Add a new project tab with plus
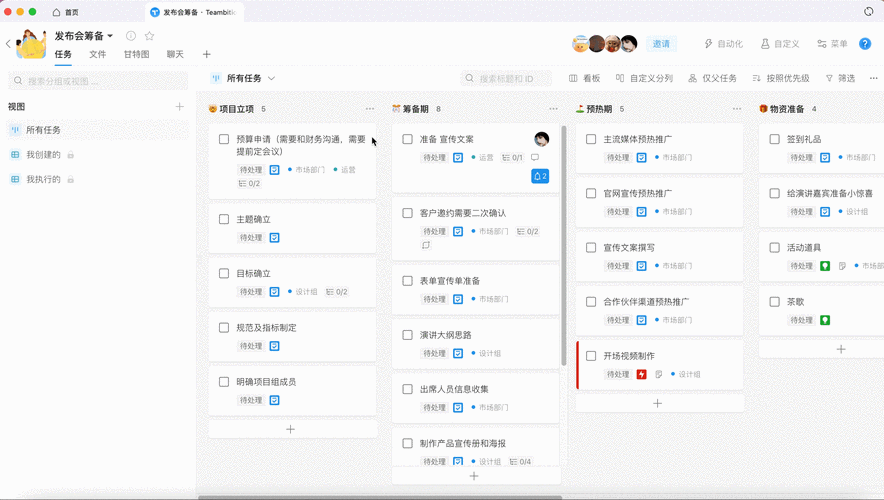 [x=206, y=54]
